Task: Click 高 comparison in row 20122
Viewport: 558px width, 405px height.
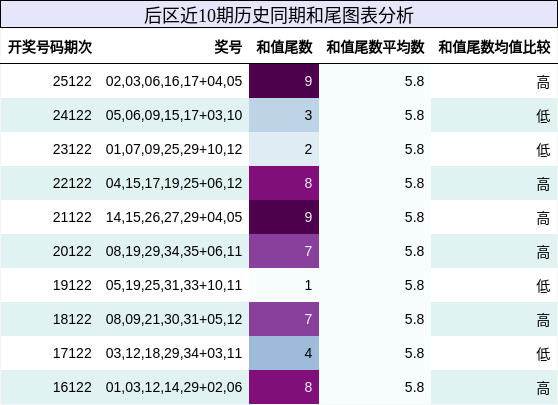Action: coord(543,252)
